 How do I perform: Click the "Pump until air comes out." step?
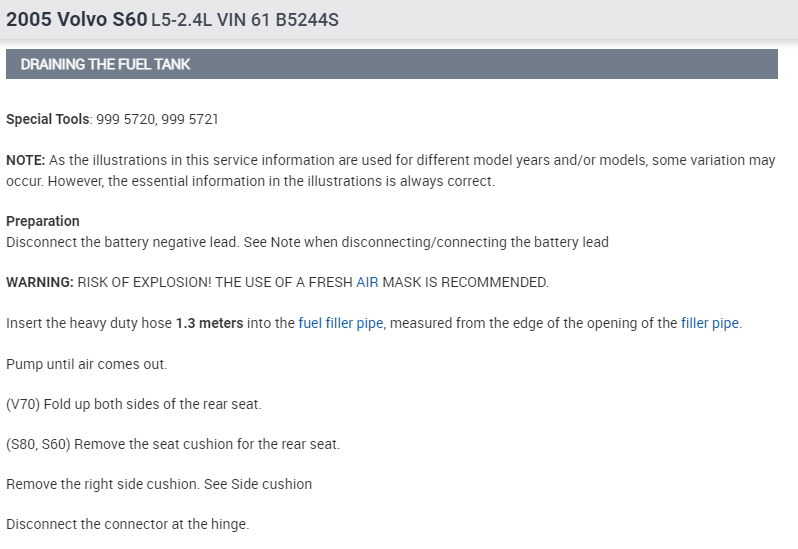pos(87,364)
